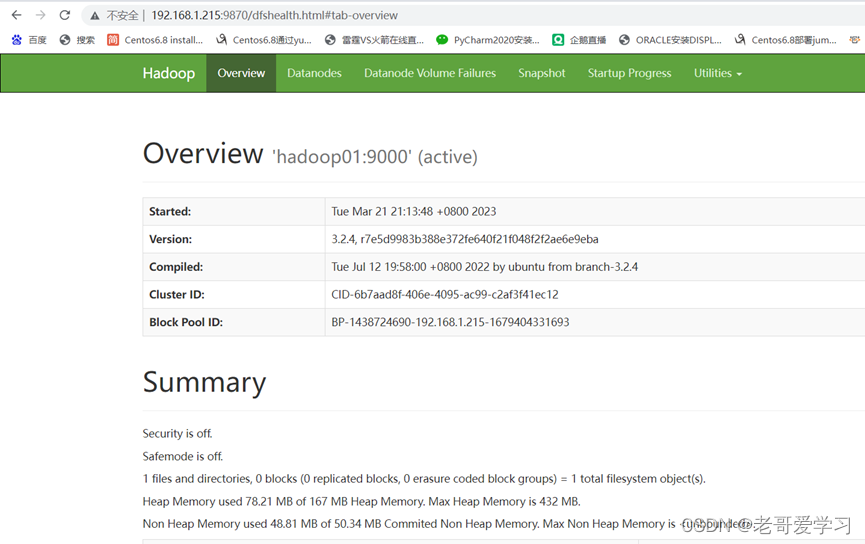Click the Overview page heading
Screen dimensions: 865x544
pyautogui.click(x=203, y=153)
